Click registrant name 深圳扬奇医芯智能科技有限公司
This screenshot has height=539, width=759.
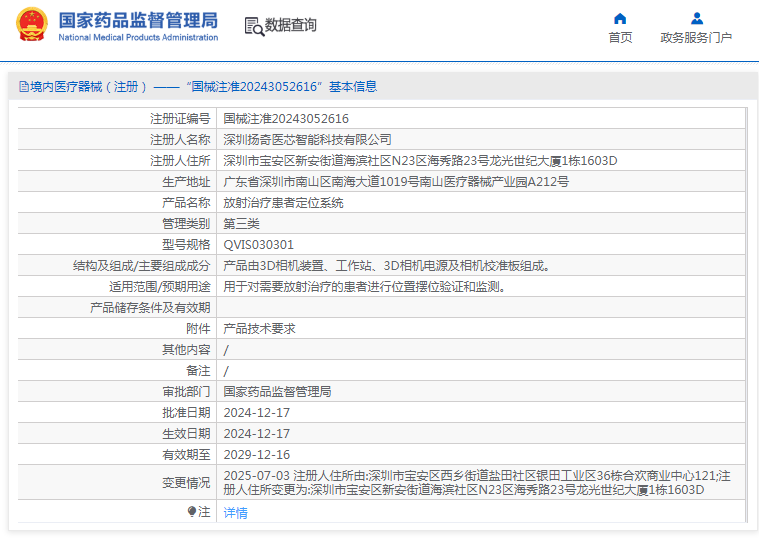307,140
